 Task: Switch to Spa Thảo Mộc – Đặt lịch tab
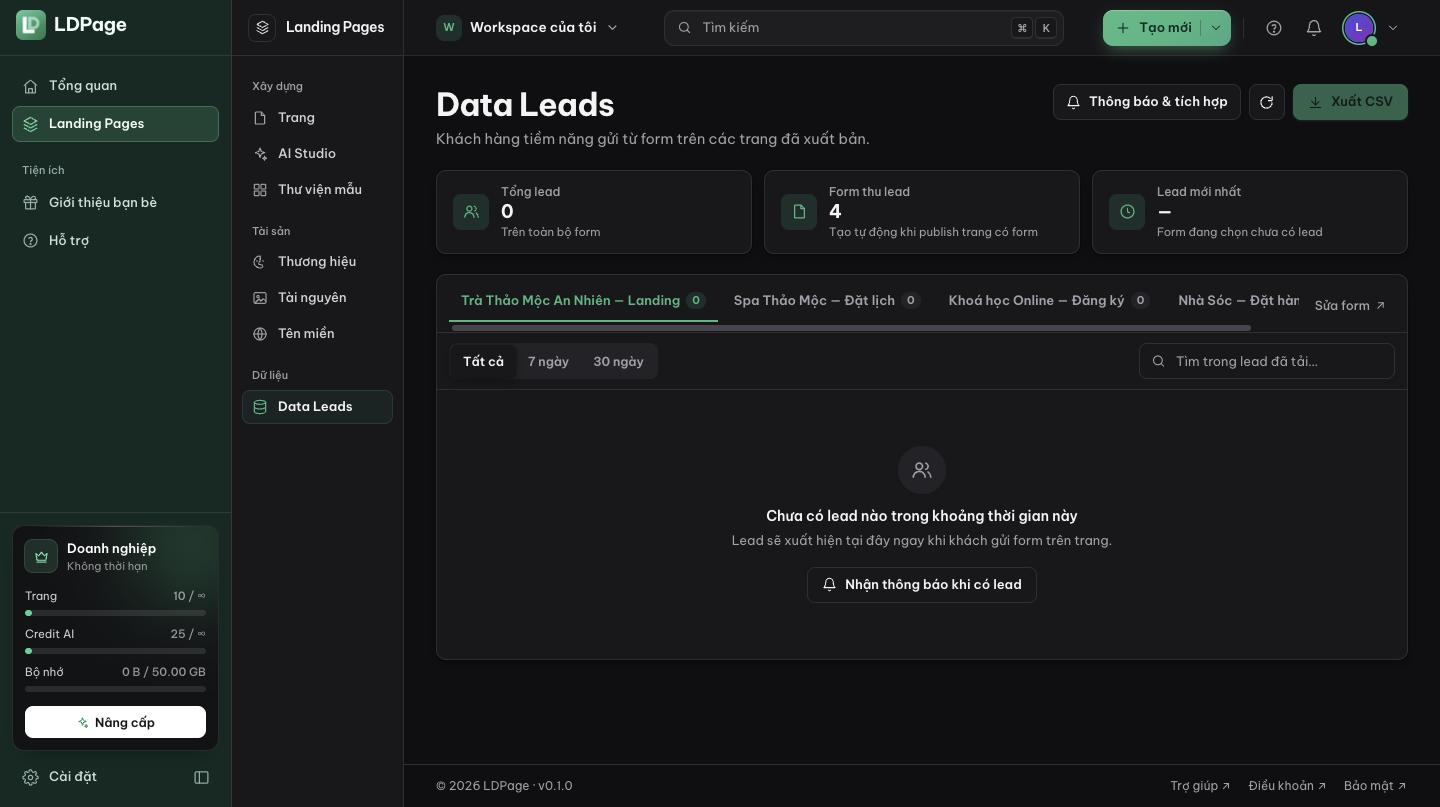[827, 300]
